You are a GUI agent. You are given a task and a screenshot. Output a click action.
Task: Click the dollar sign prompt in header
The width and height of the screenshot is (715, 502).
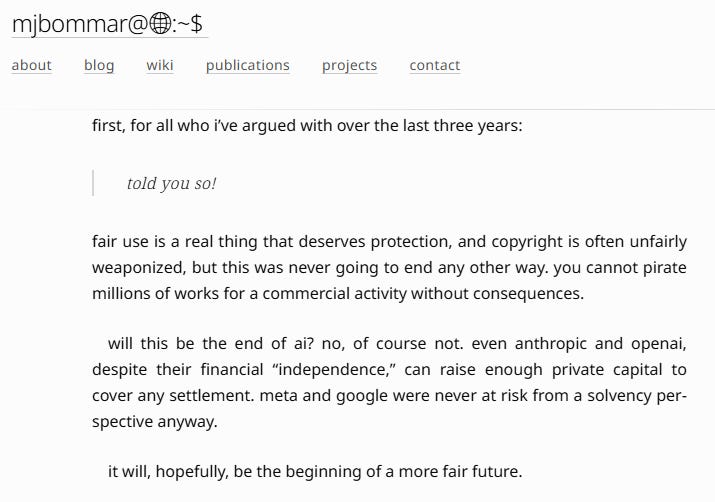coord(197,24)
